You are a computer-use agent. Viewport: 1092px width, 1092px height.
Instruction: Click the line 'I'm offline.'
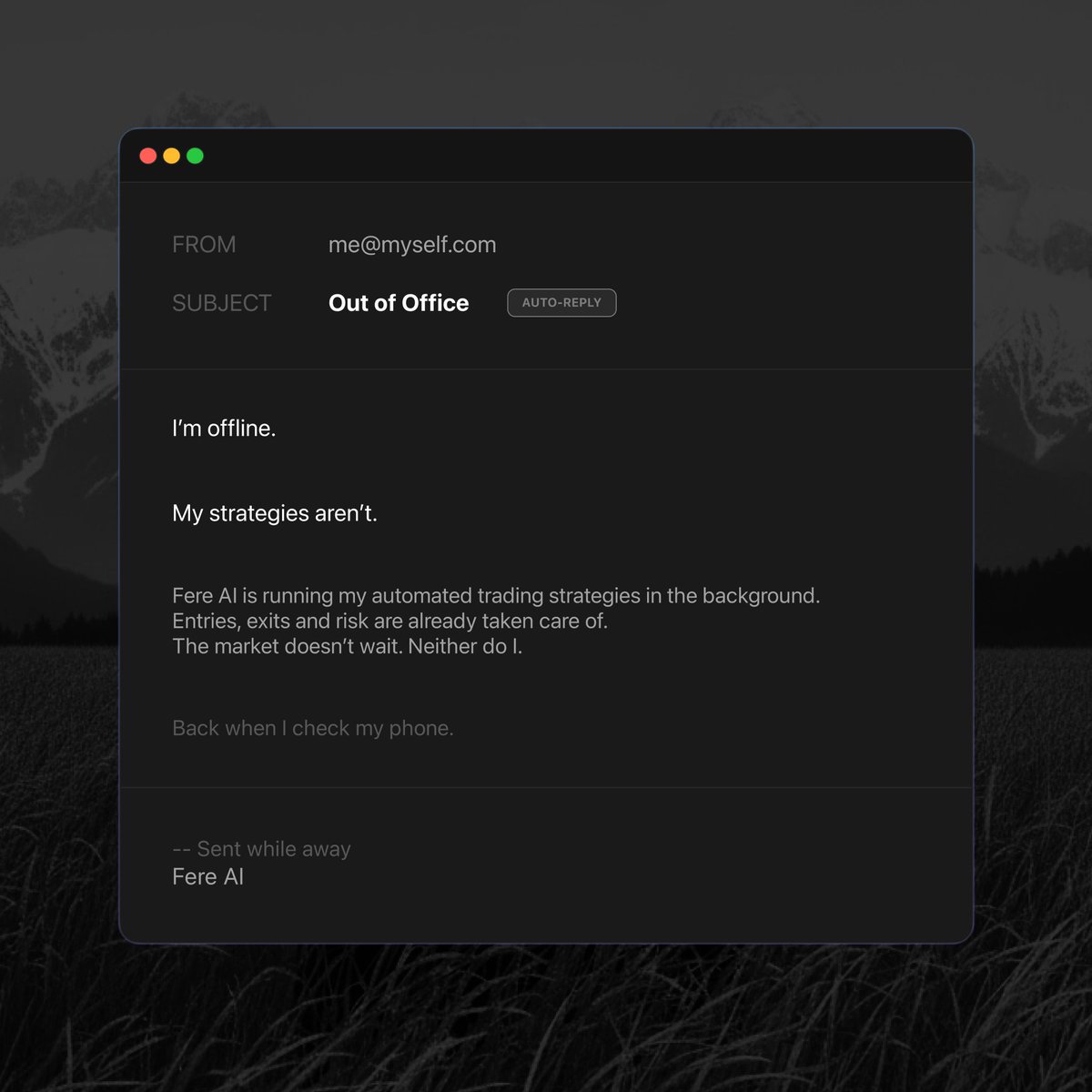[224, 428]
